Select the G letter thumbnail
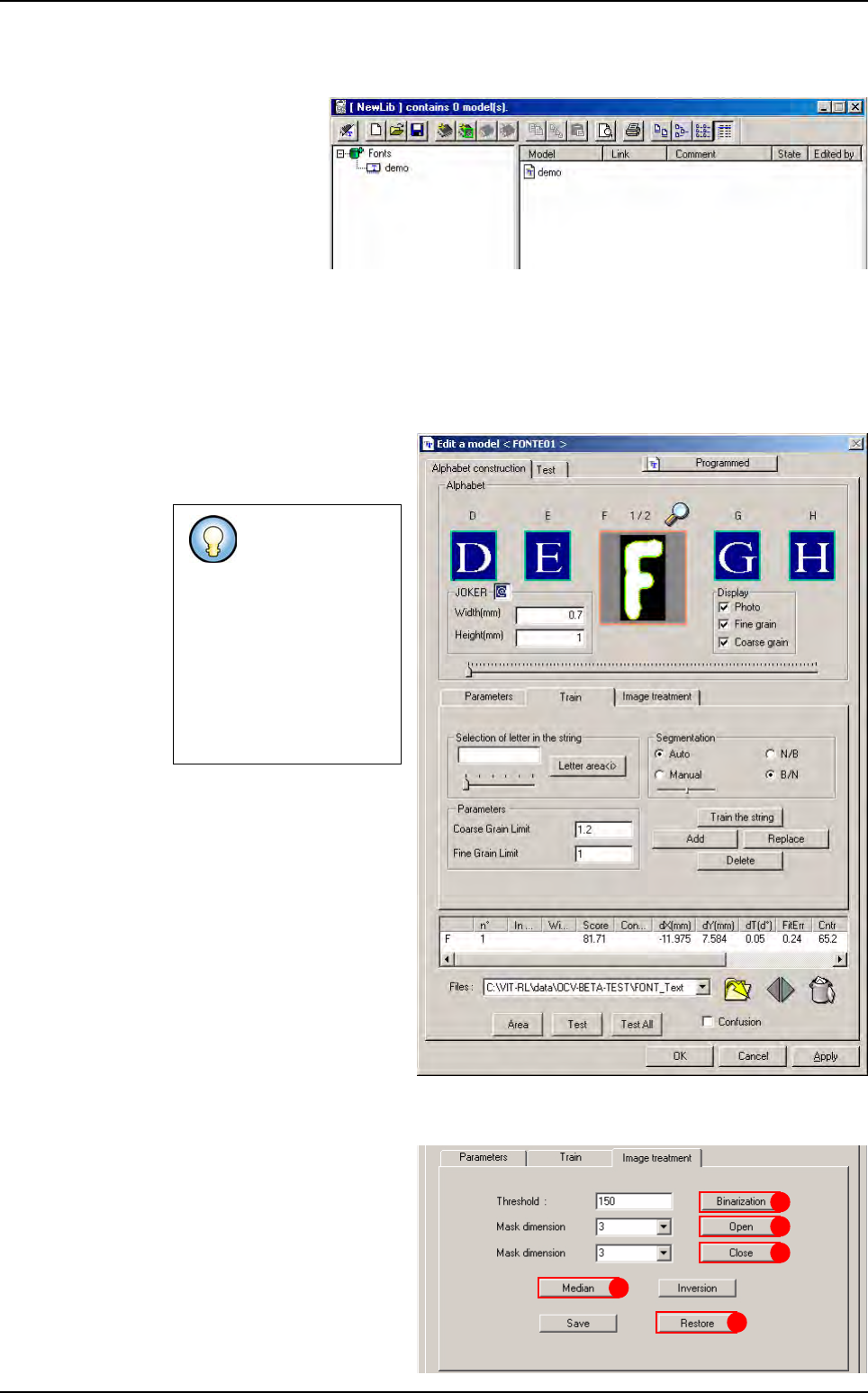The width and height of the screenshot is (868, 1393). click(x=737, y=556)
